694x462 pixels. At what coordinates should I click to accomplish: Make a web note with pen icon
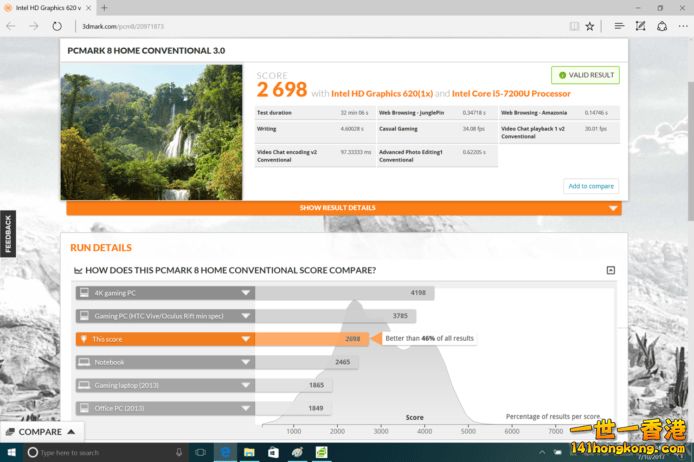coord(640,26)
